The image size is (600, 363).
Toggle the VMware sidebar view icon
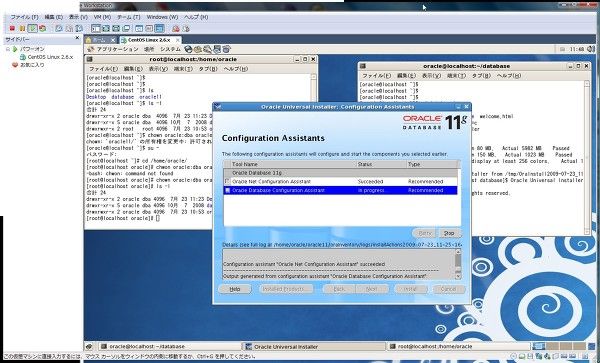tap(96, 28)
